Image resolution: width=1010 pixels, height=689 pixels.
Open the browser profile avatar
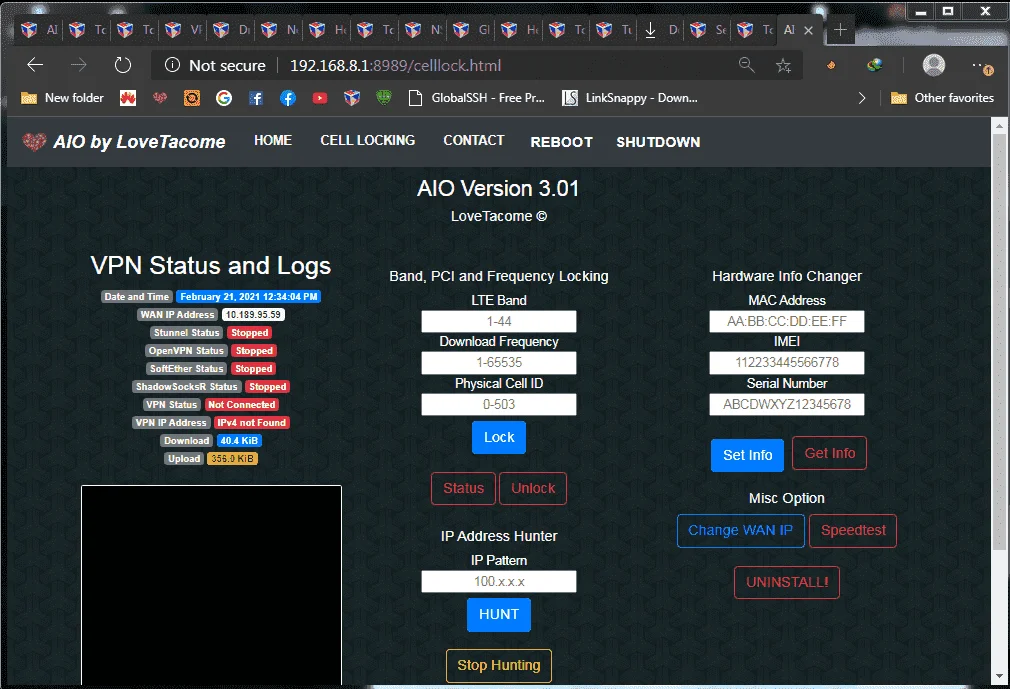pos(933,65)
